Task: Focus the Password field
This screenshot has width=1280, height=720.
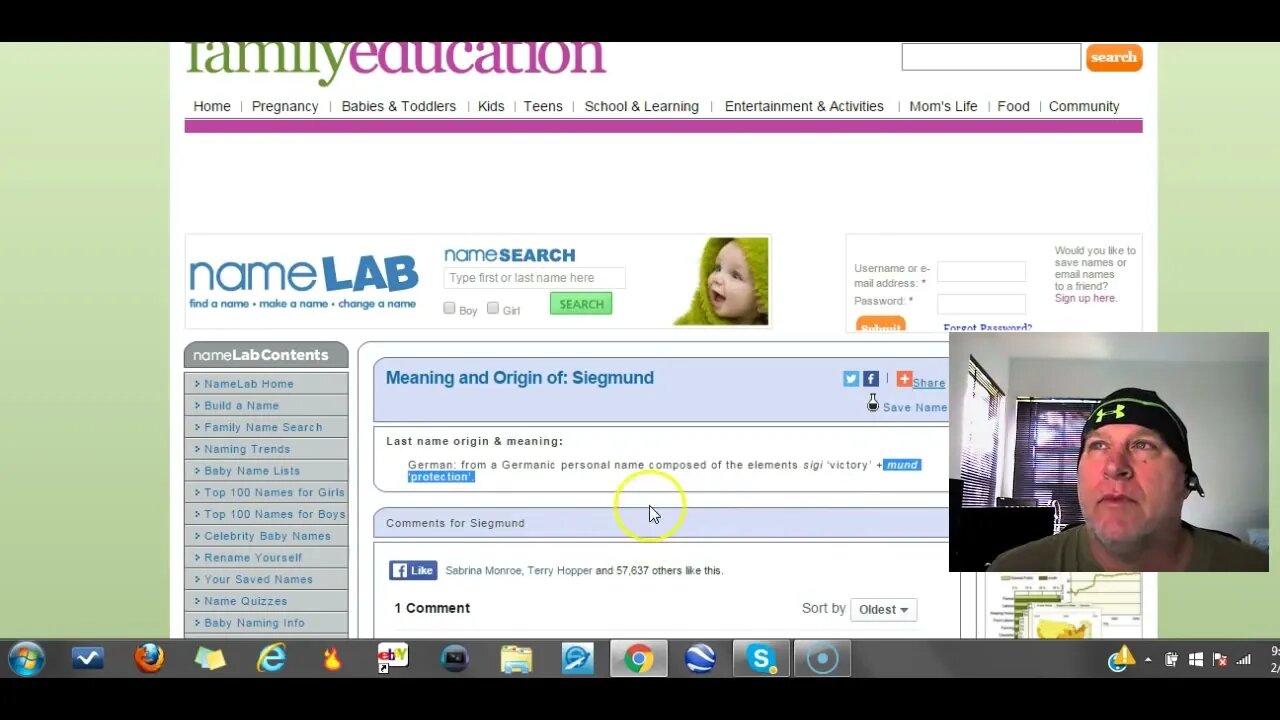Action: [x=981, y=303]
